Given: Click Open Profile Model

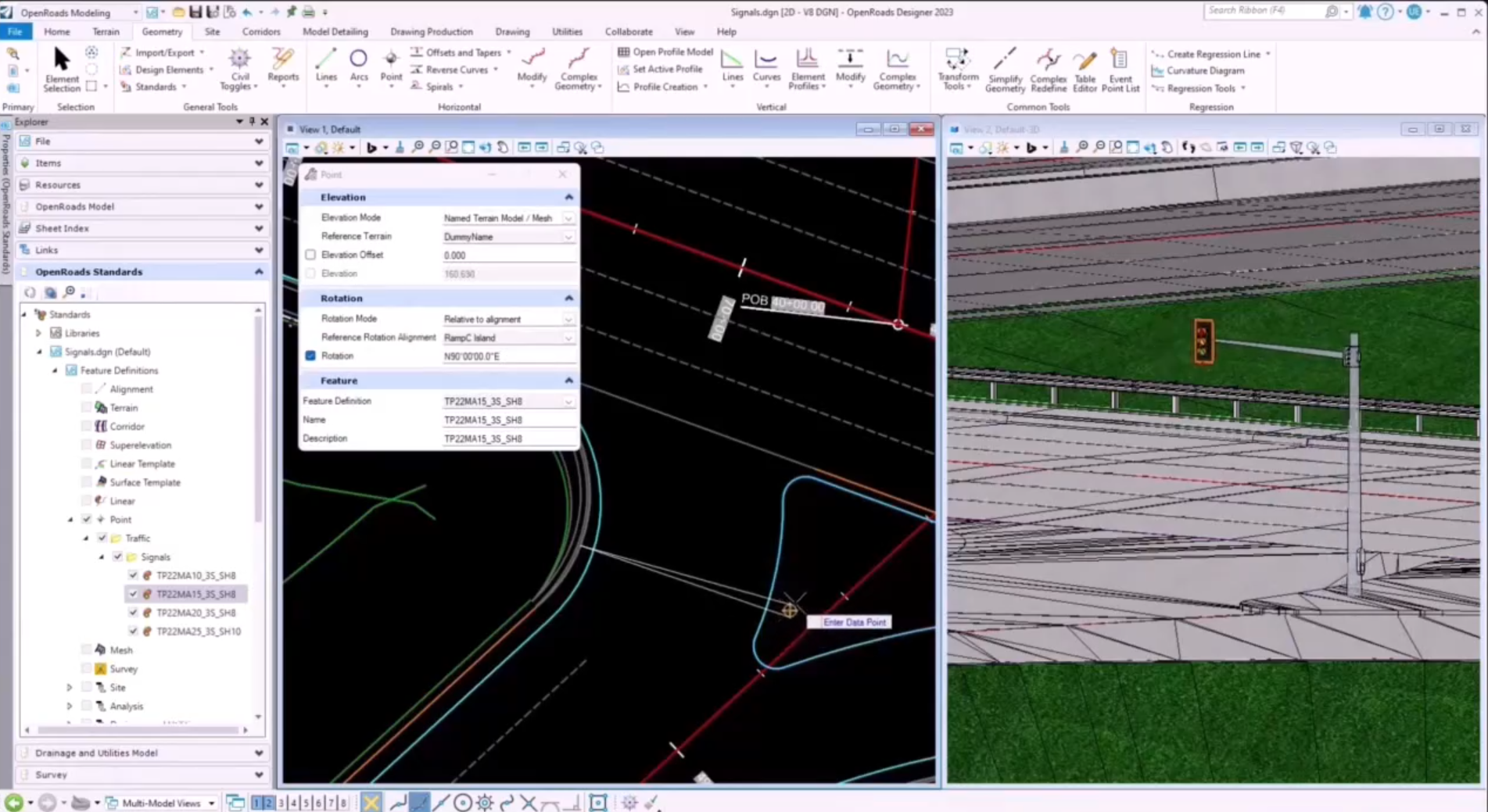Looking at the screenshot, I should tap(665, 52).
